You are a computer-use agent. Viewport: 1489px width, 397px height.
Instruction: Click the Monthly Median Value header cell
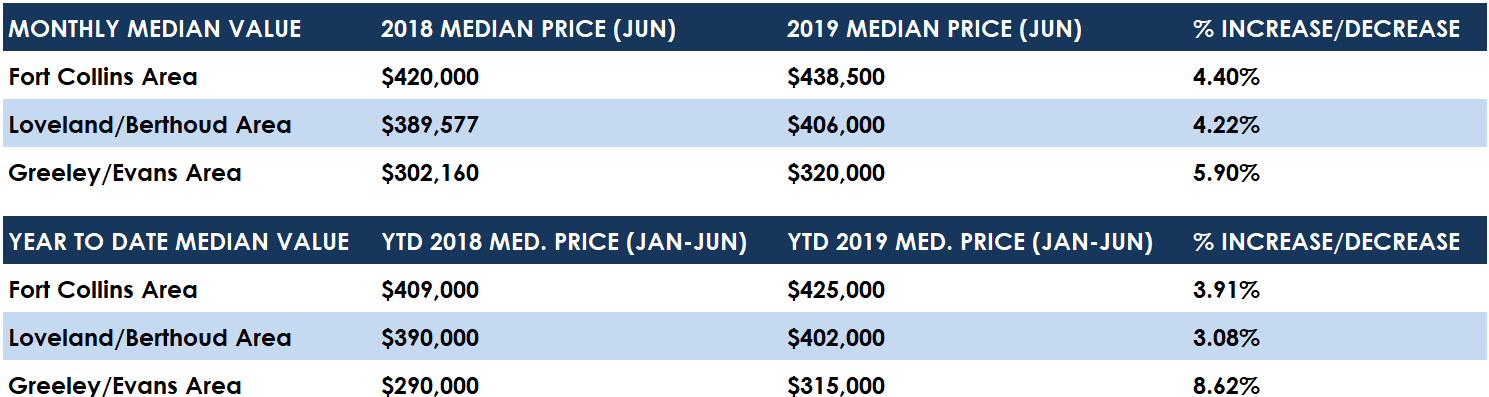155,29
